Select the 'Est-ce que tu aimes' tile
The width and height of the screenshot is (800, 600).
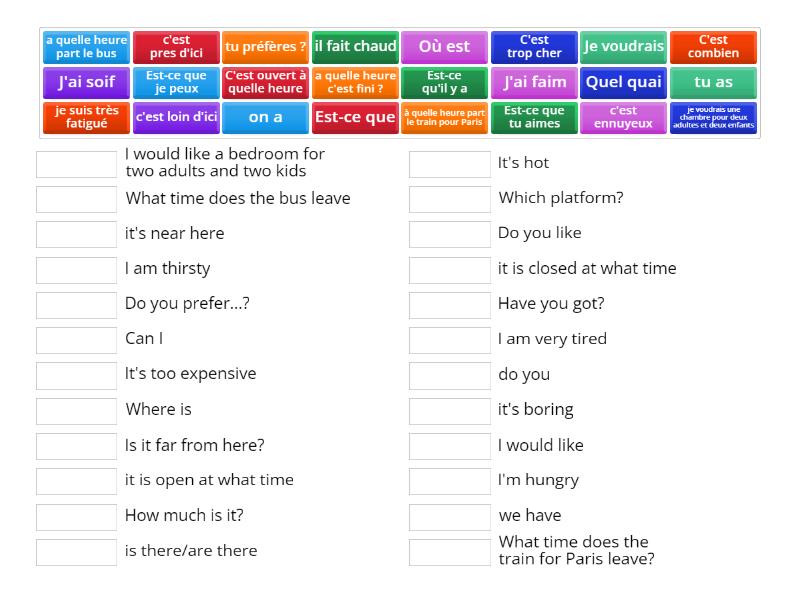[534, 117]
